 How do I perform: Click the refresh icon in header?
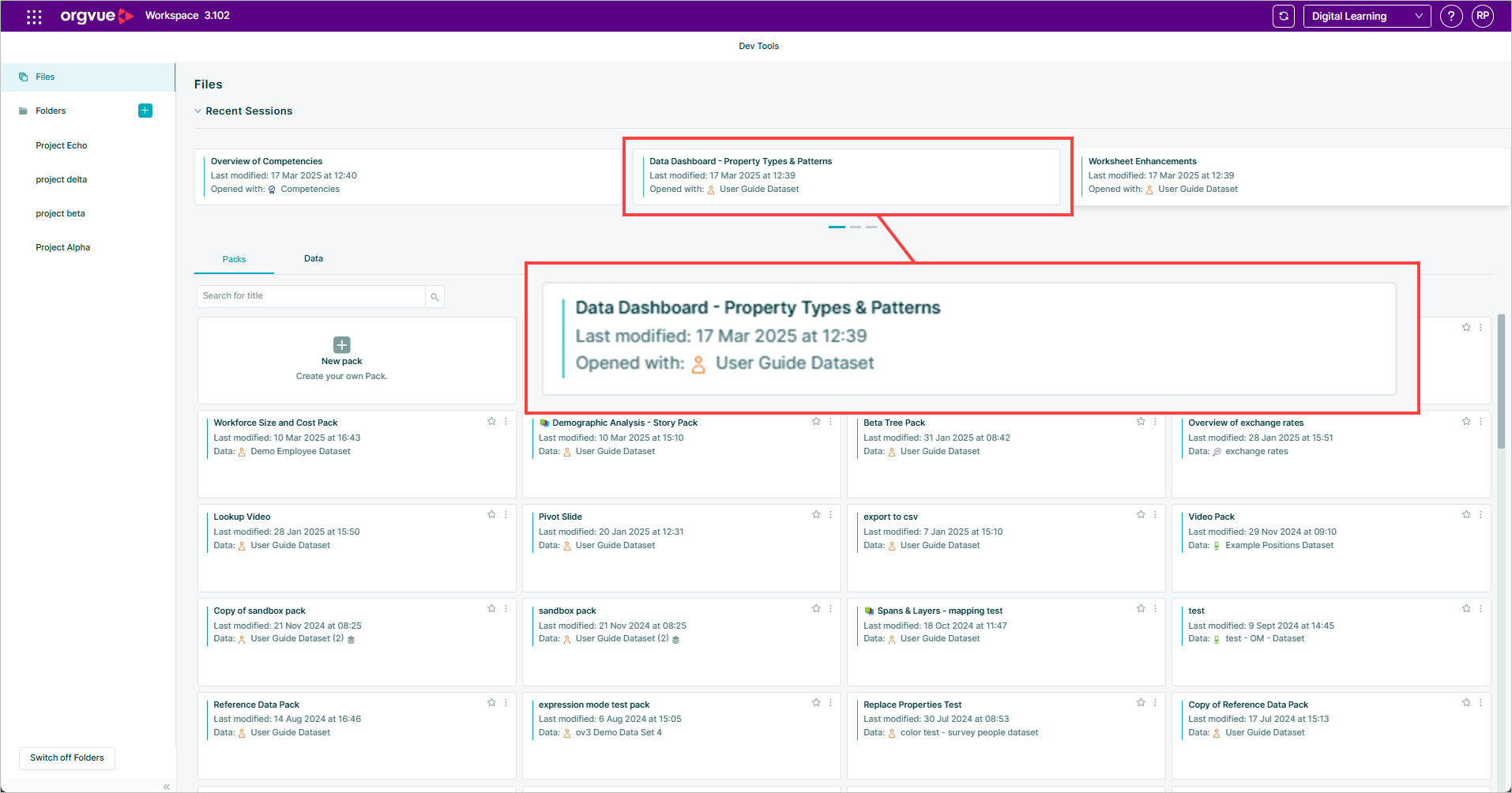click(x=1284, y=16)
